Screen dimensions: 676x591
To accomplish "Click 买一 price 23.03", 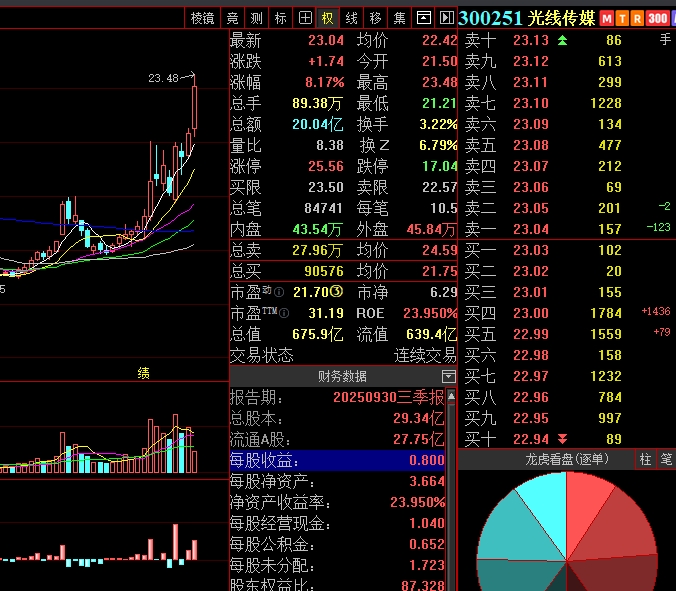I will [531, 250].
